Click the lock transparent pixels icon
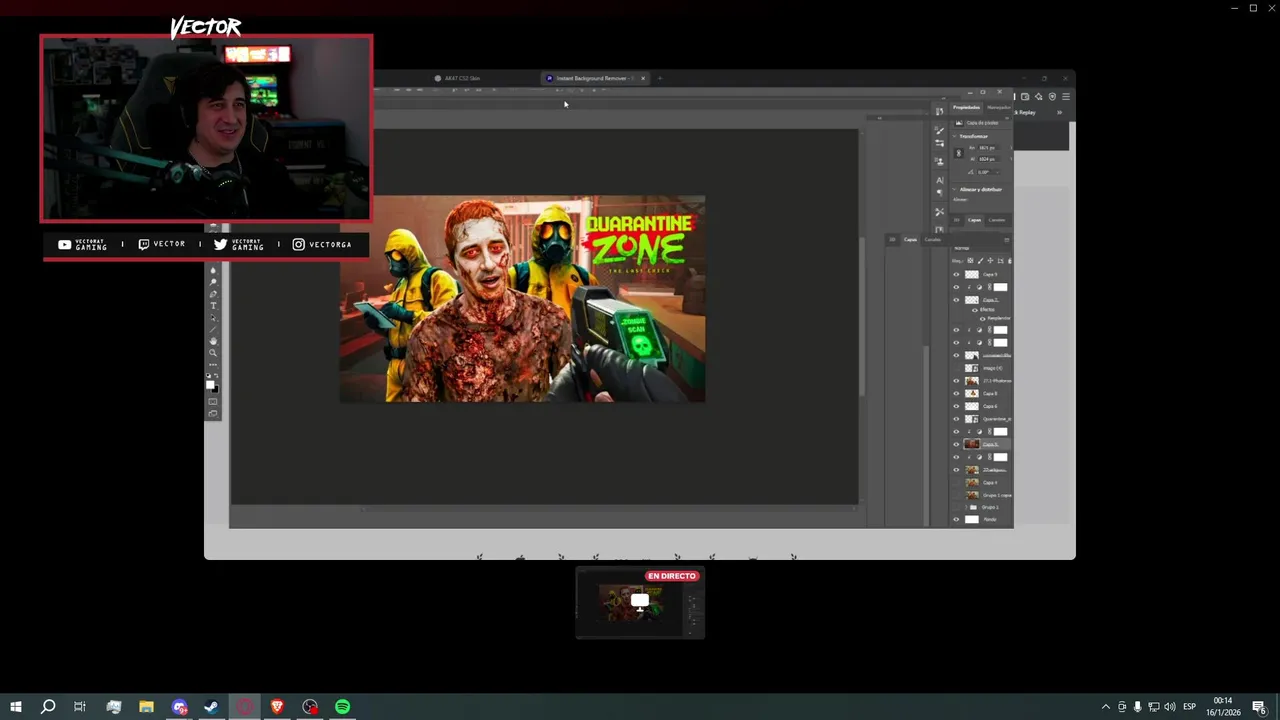The image size is (1280, 720). coord(970,261)
